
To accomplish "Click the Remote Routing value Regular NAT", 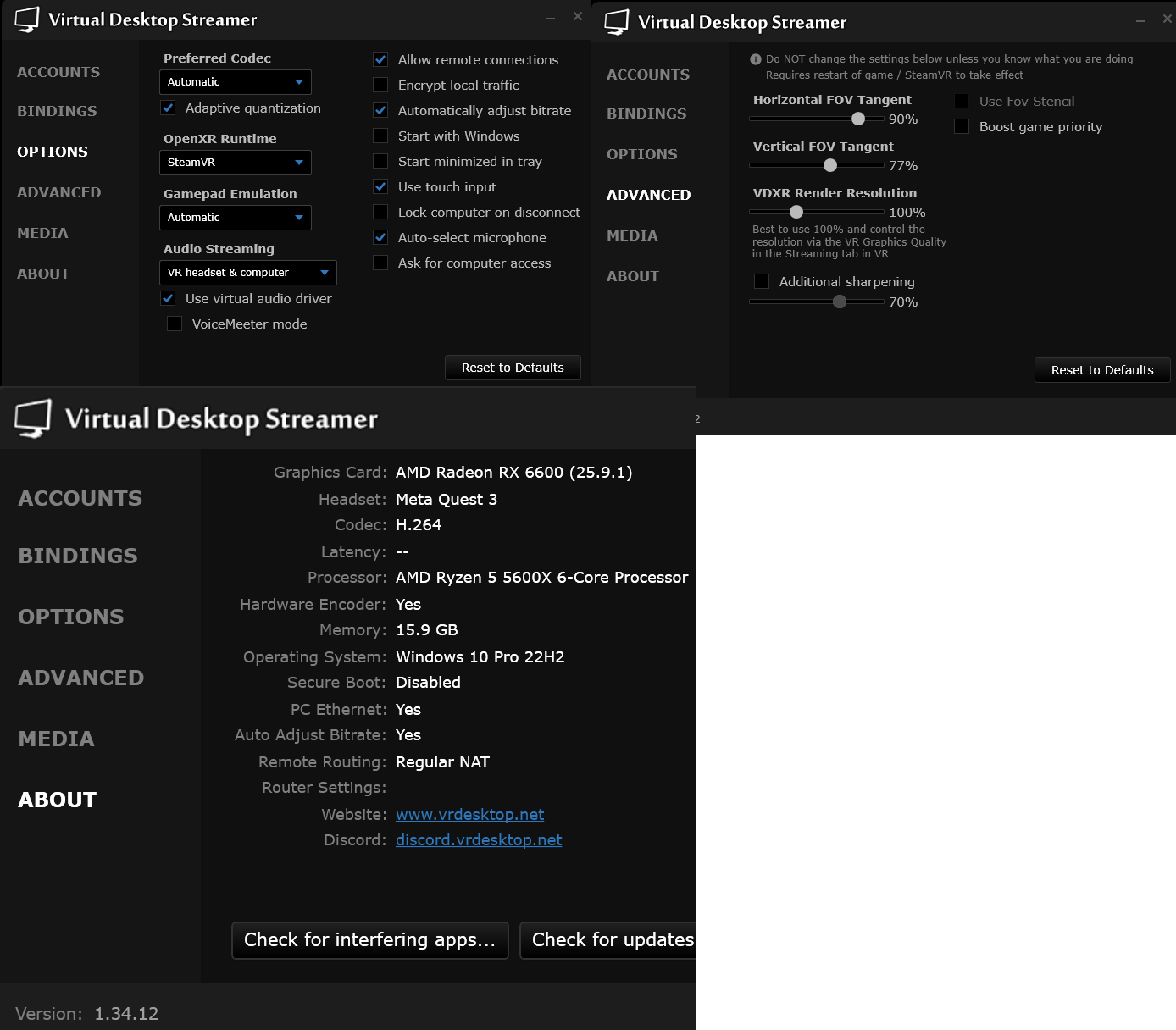I will (x=443, y=762).
